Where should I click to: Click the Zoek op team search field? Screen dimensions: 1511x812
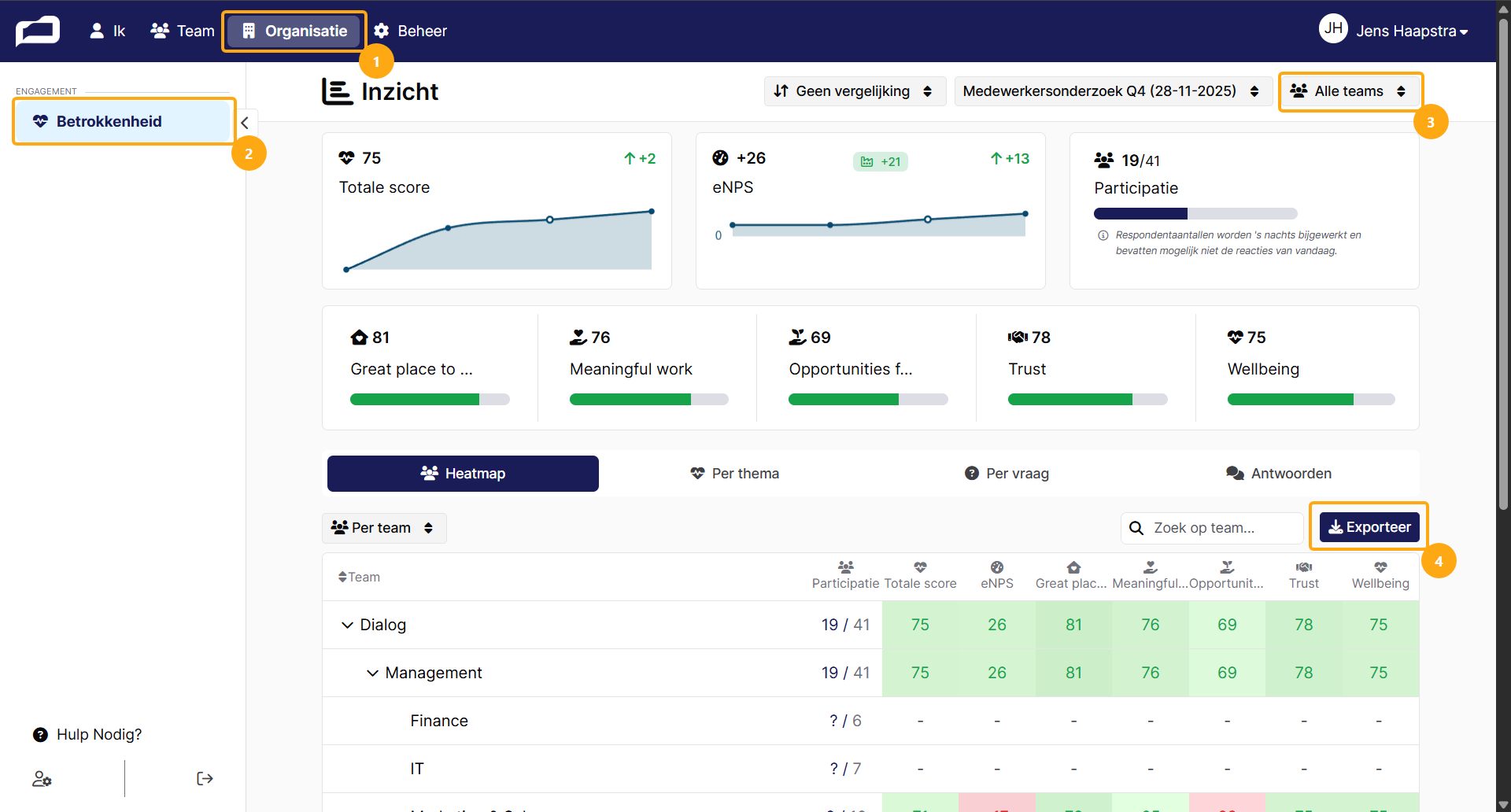pyautogui.click(x=1212, y=528)
